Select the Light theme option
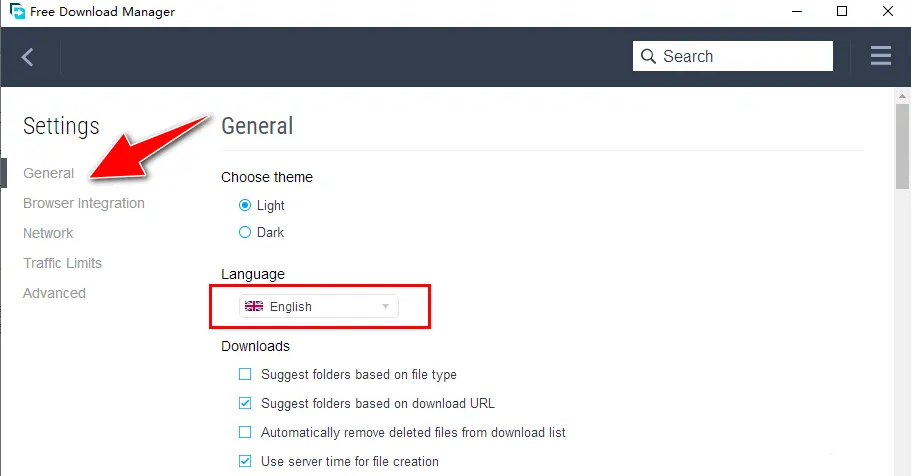Viewport: 911px width, 476px height. coord(245,205)
